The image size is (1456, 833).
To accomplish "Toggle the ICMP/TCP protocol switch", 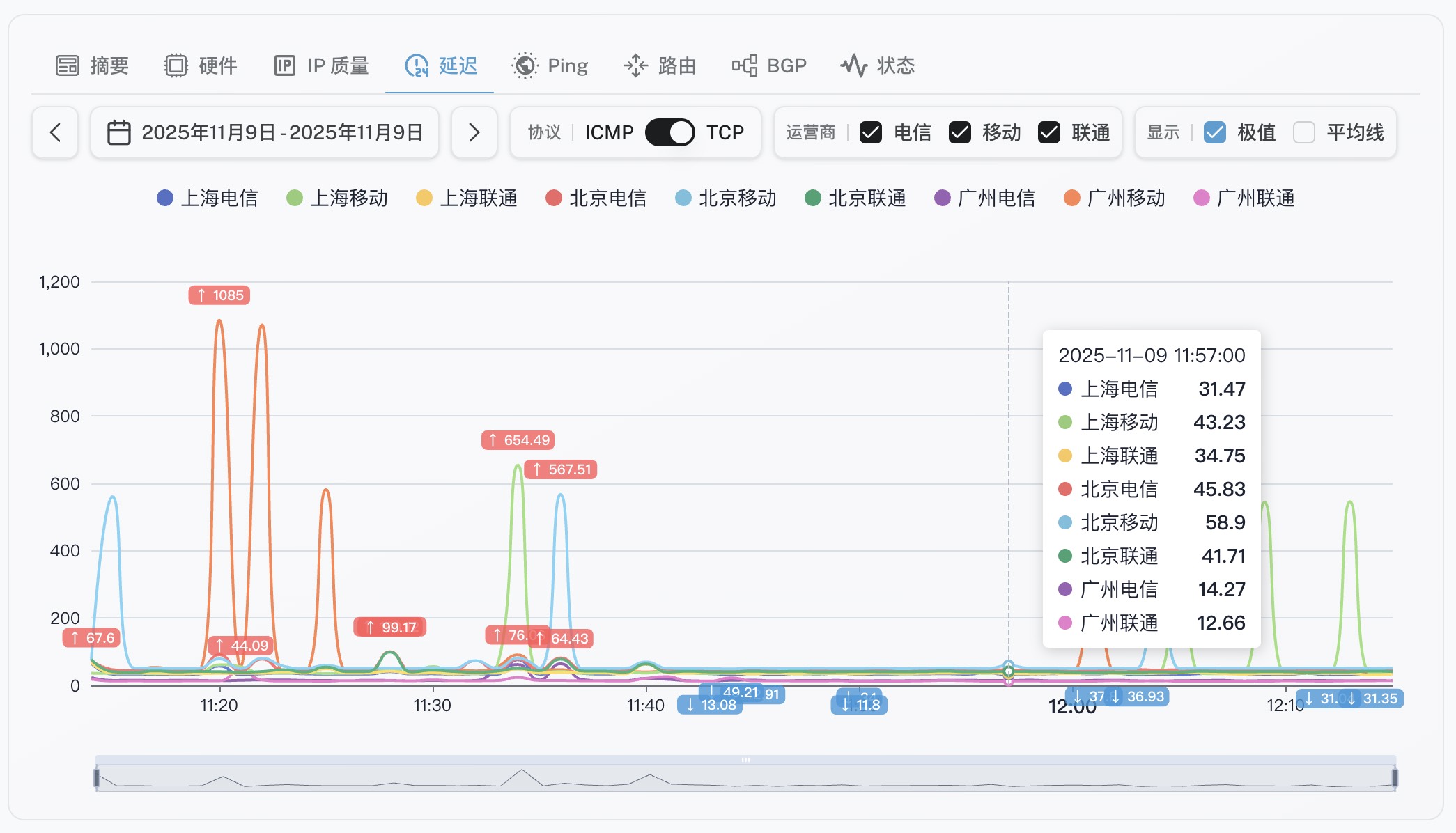I will point(669,132).
